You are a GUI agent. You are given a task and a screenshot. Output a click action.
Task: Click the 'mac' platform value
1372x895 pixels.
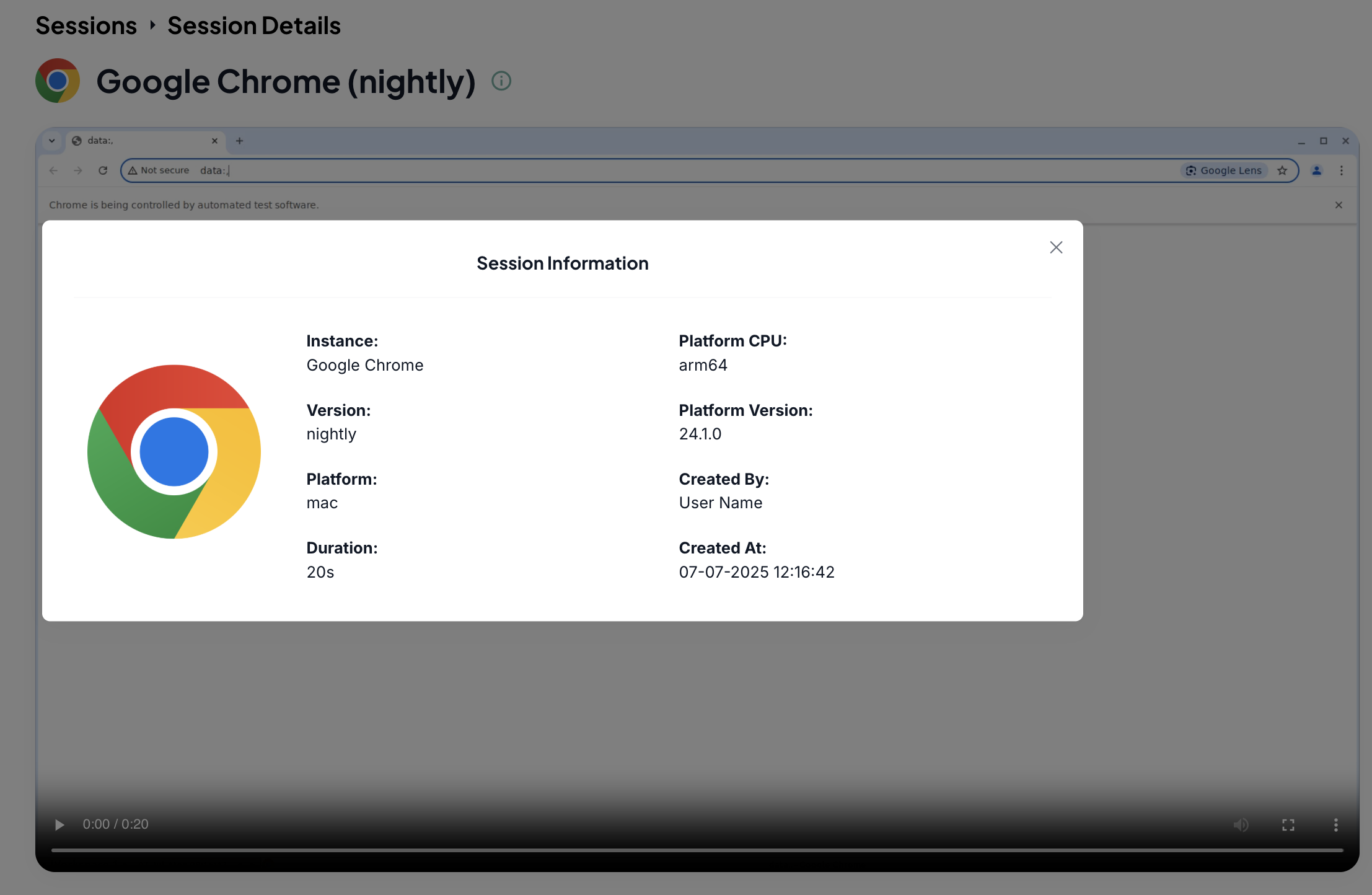pos(322,503)
